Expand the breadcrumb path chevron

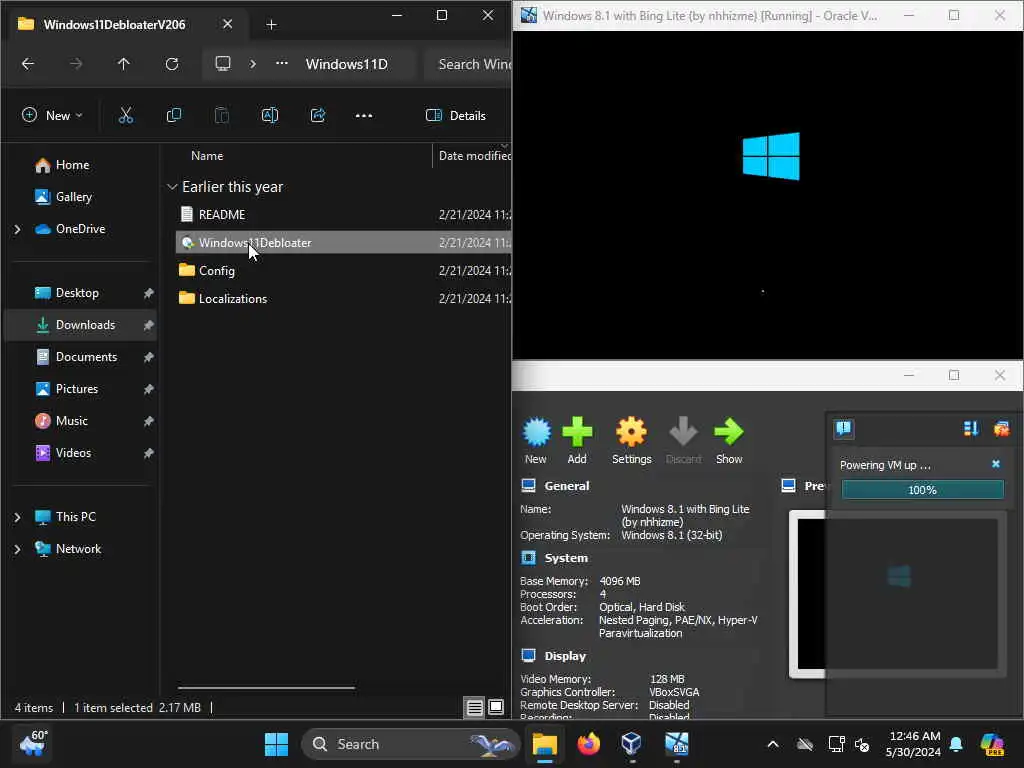click(x=253, y=64)
